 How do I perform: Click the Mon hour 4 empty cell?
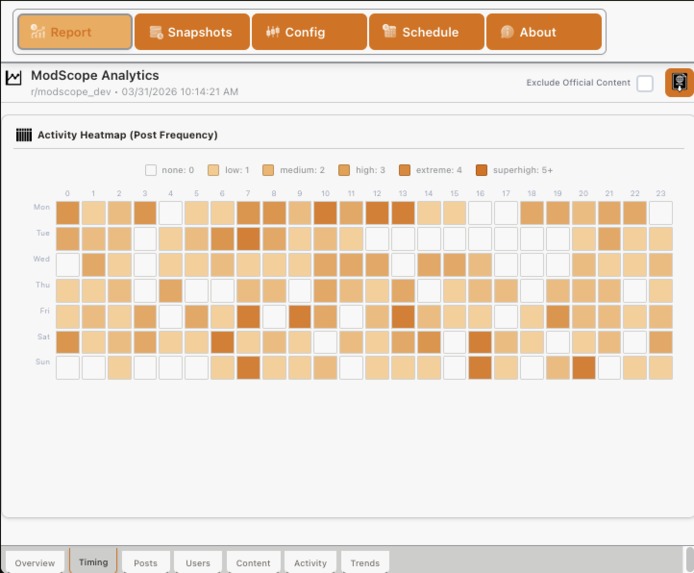[171, 213]
